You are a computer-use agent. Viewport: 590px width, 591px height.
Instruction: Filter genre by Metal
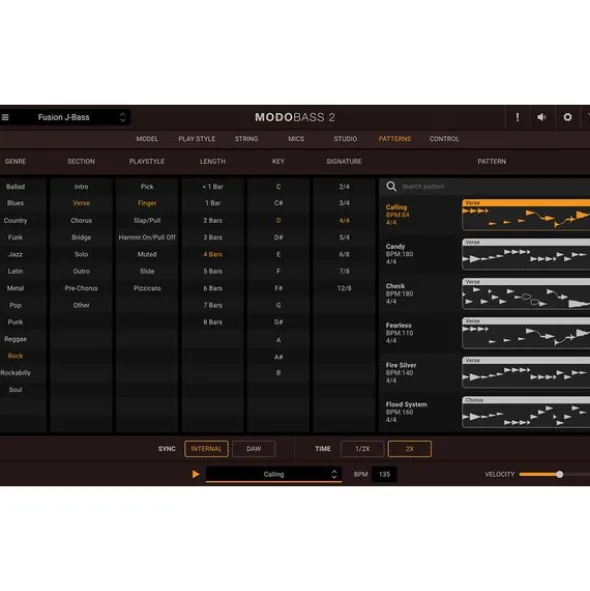coord(15,288)
